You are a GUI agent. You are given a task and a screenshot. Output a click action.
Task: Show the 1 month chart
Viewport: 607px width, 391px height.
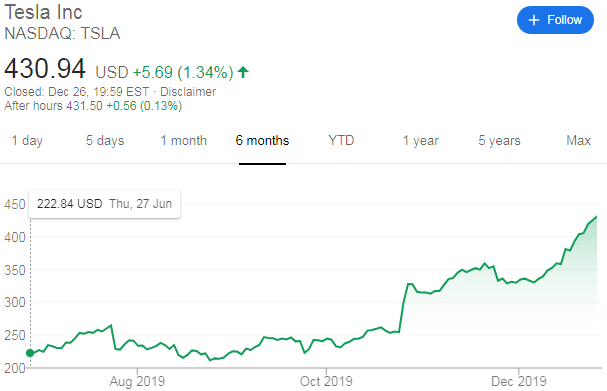click(x=183, y=140)
